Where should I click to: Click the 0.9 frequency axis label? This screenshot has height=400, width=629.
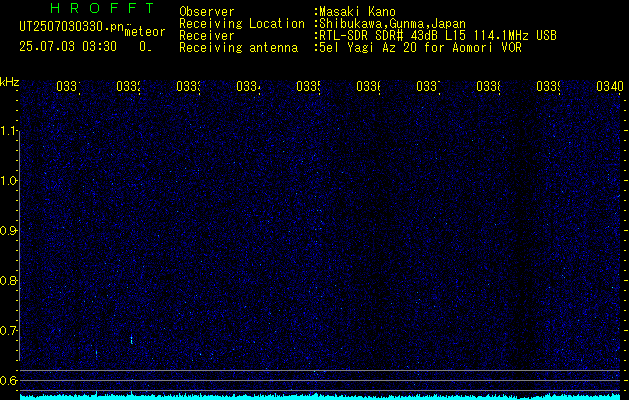[x=10, y=230]
